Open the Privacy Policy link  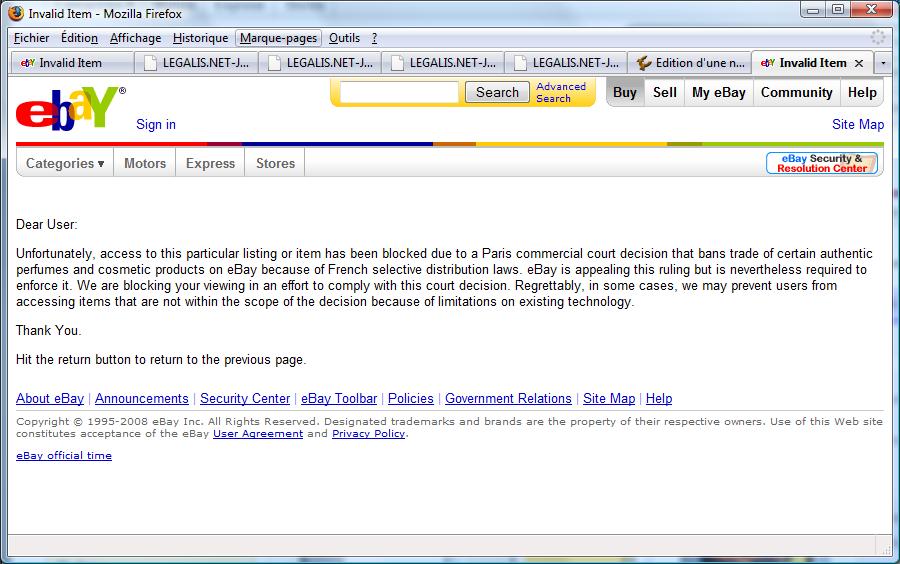coord(368,434)
